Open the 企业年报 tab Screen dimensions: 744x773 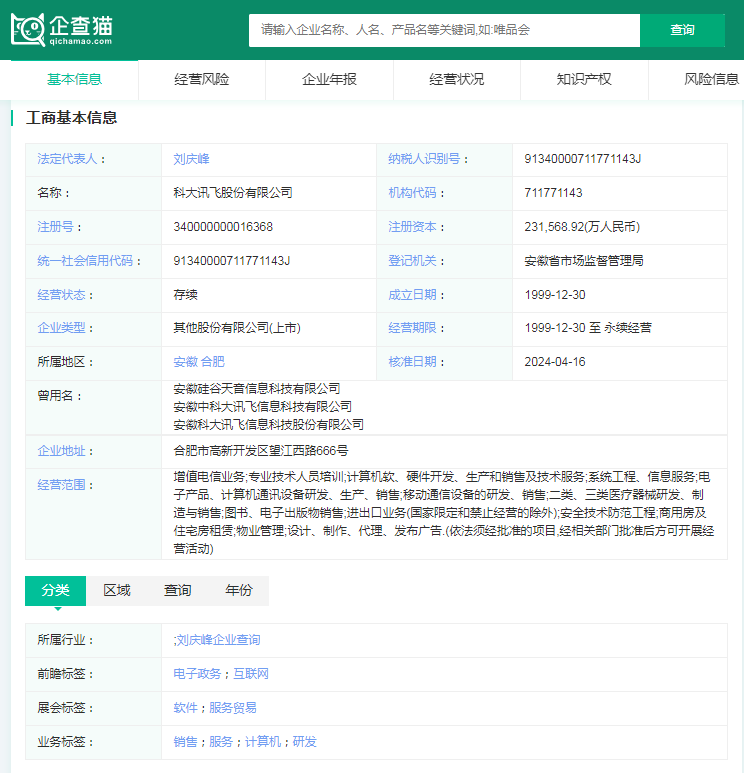pos(329,79)
